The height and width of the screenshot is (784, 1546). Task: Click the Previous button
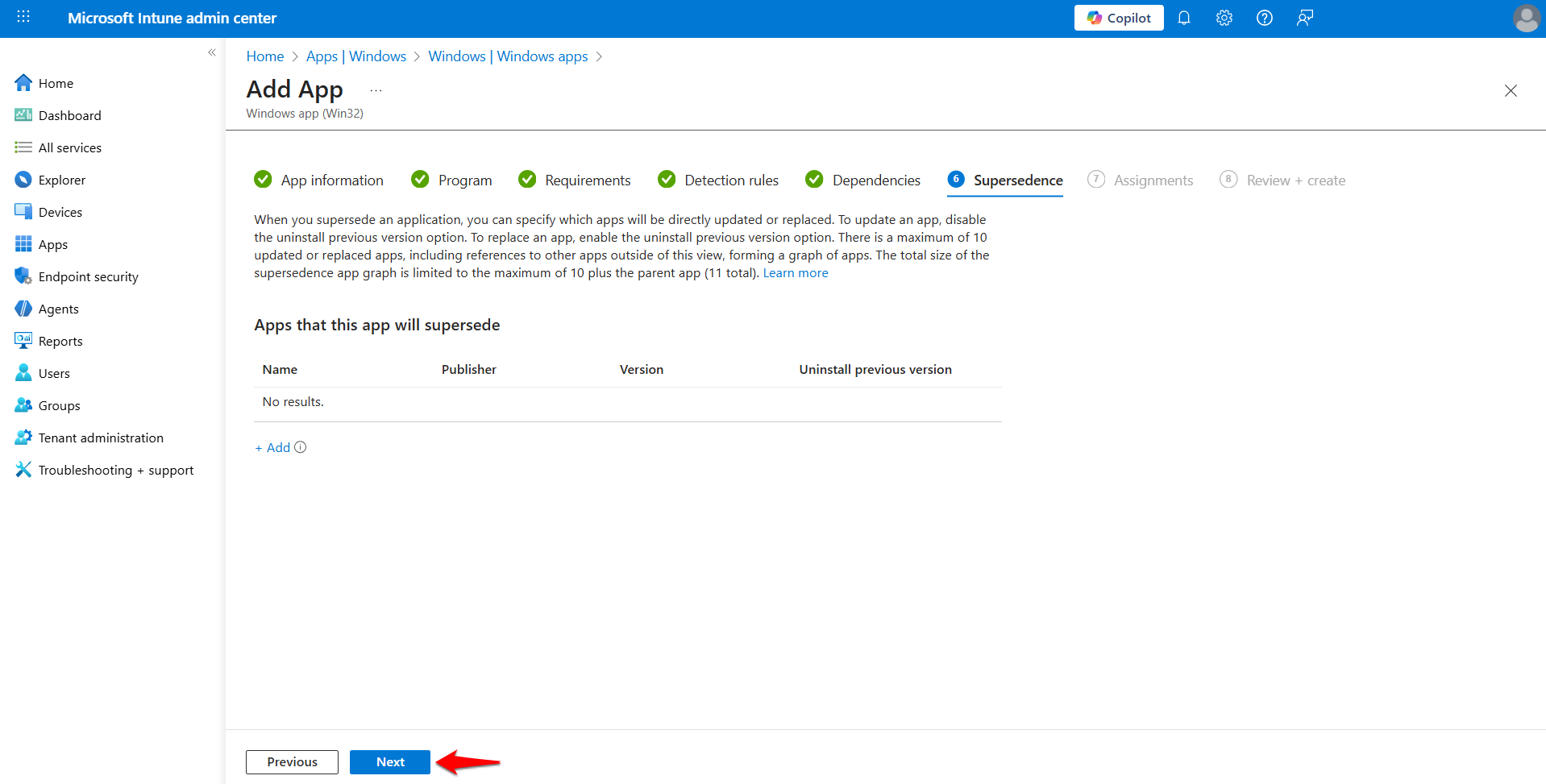(292, 762)
